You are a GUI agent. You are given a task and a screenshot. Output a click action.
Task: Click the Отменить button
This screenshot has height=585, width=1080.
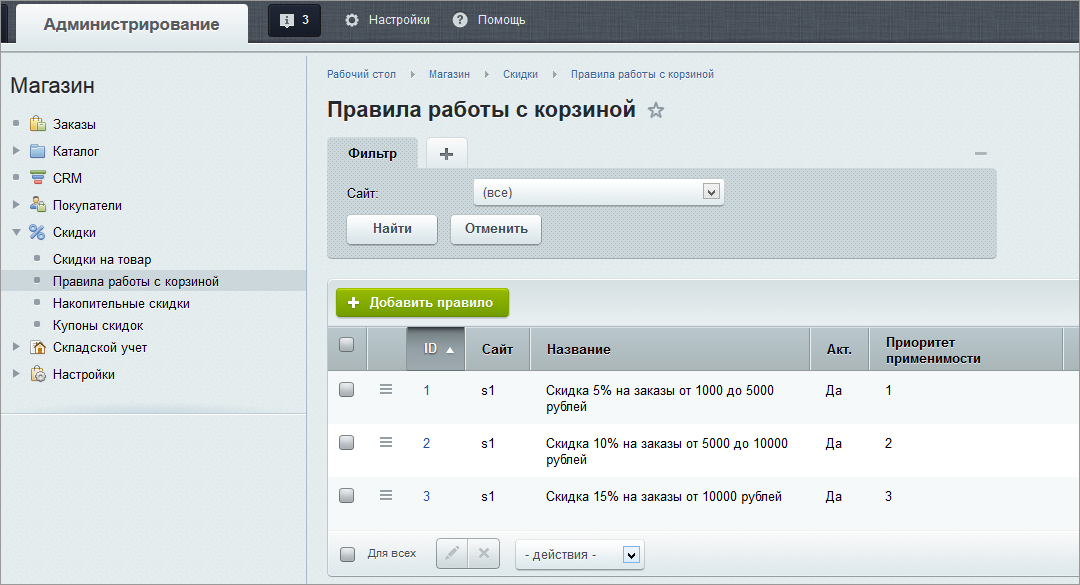[496, 229]
